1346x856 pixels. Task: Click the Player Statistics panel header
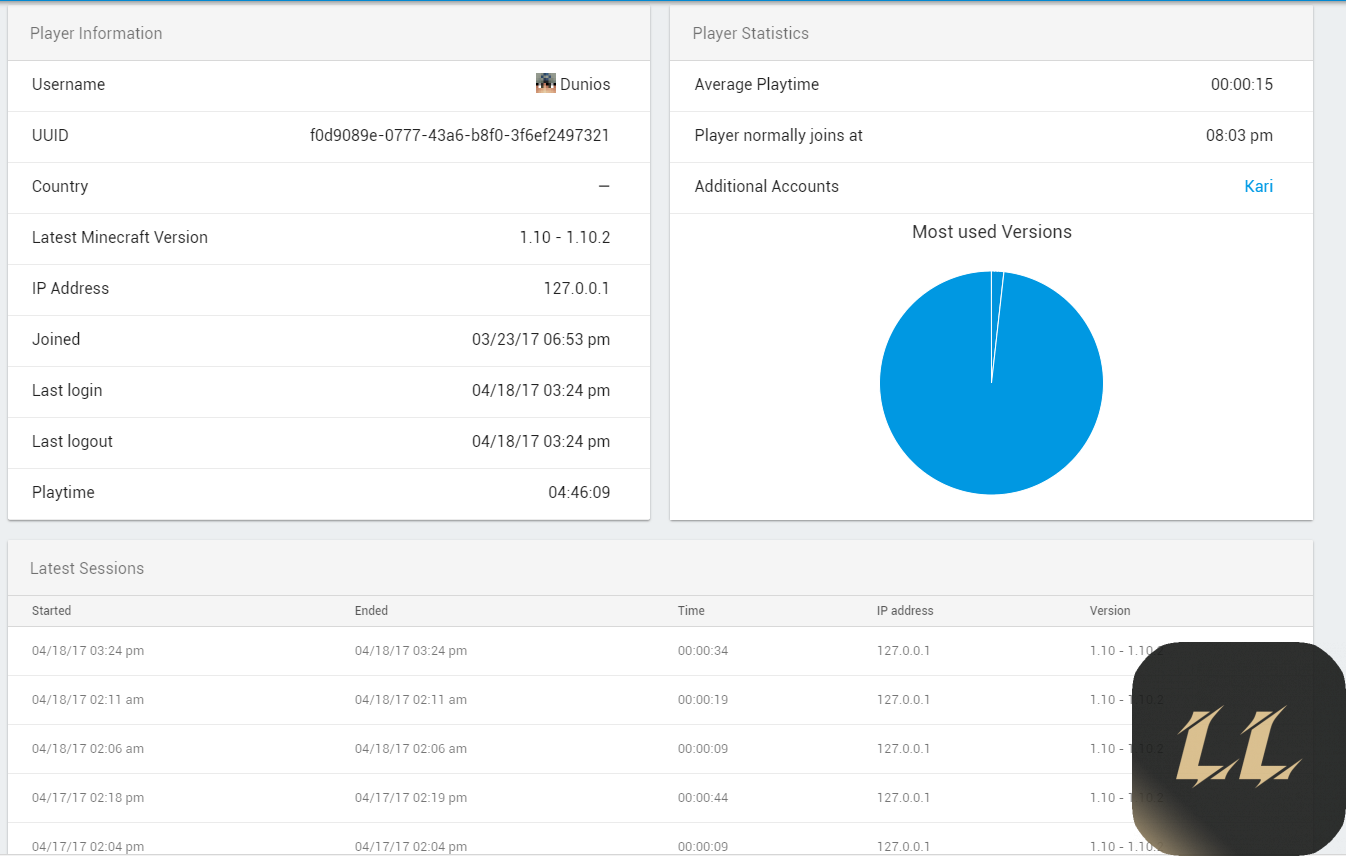751,33
